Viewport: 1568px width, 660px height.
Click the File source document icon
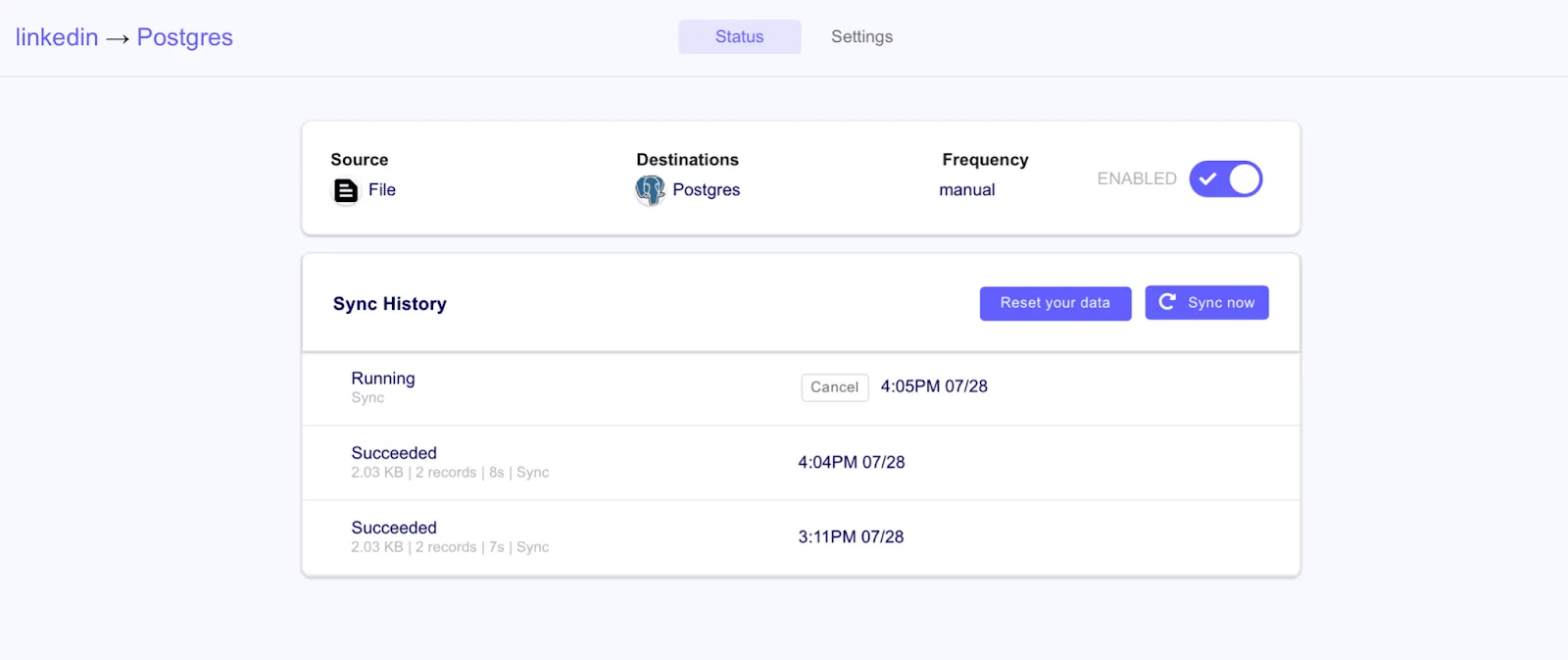[x=346, y=190]
